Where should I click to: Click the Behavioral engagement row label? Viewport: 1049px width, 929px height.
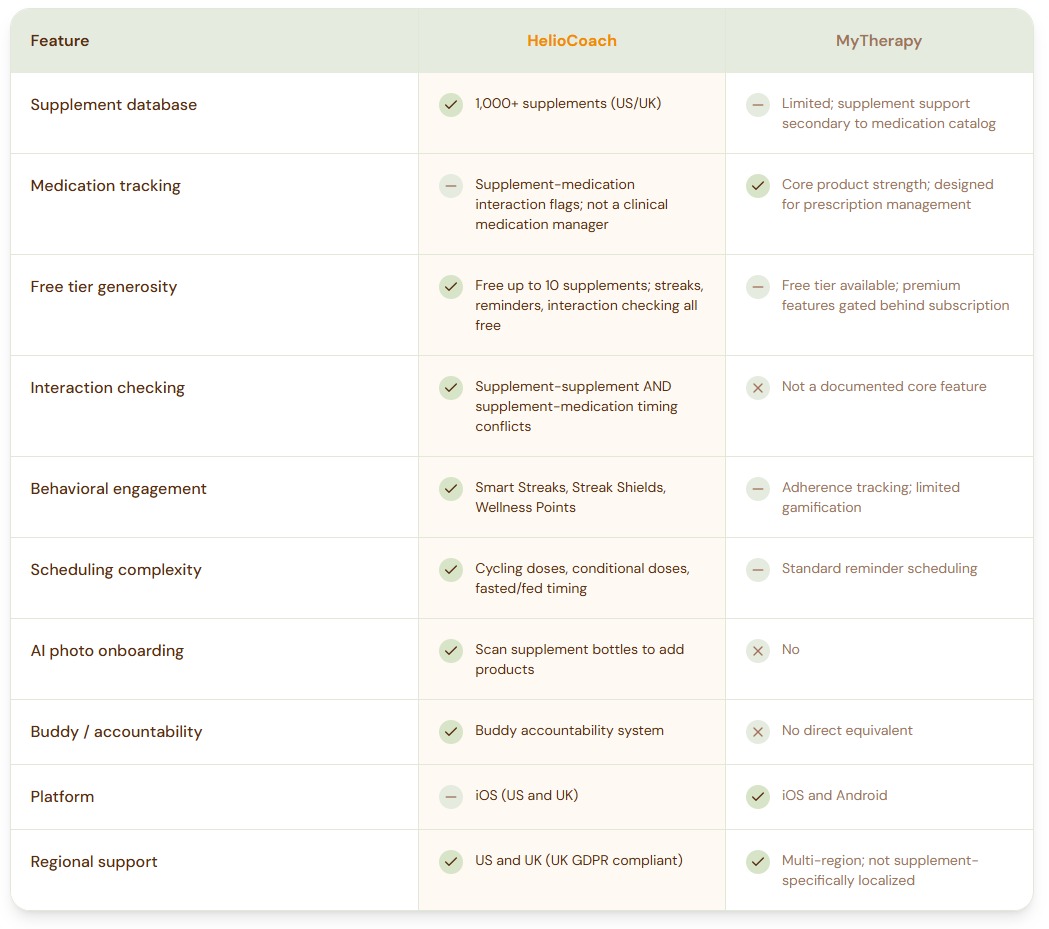point(119,489)
